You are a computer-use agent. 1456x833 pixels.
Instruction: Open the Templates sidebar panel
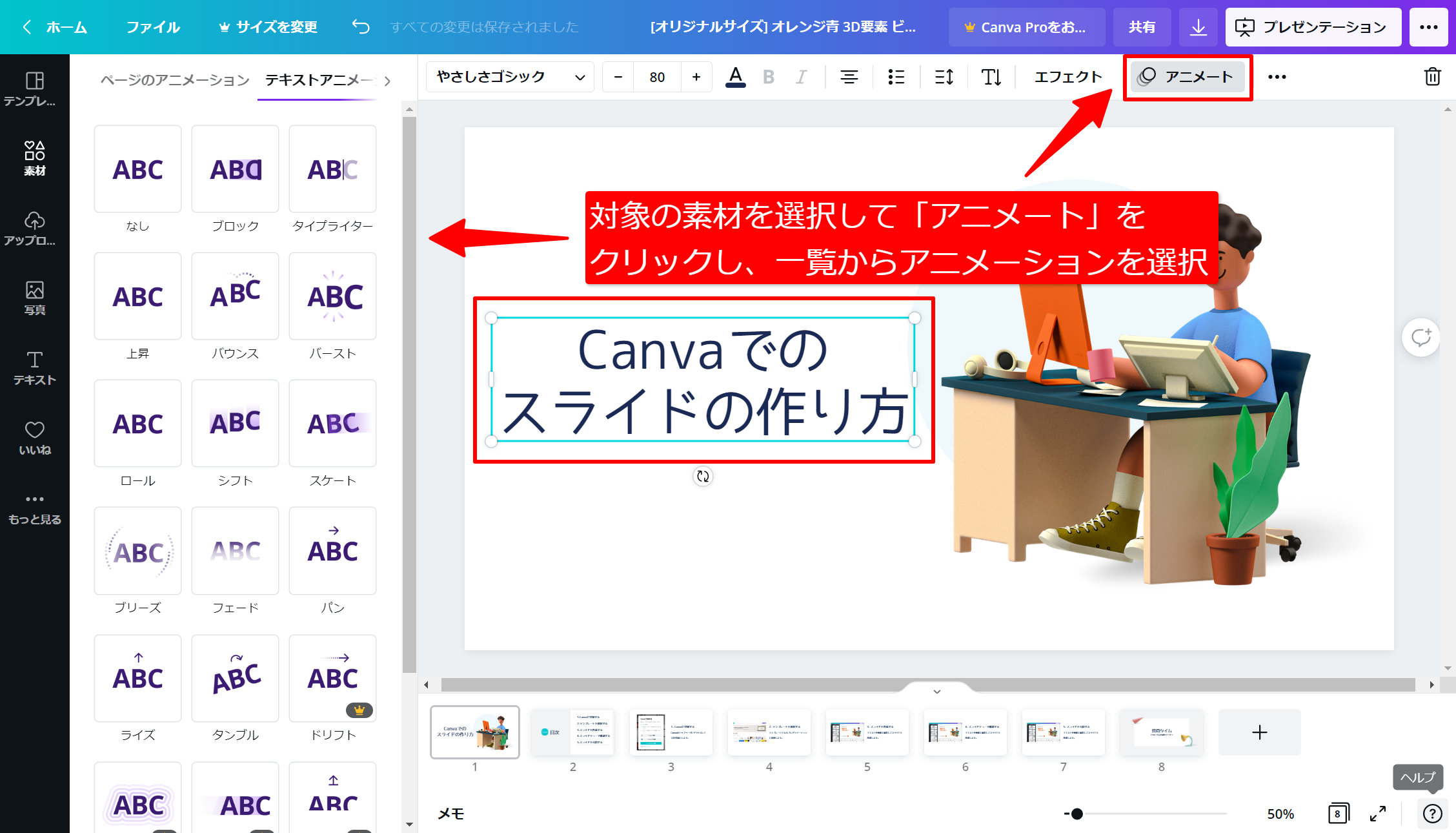[34, 88]
